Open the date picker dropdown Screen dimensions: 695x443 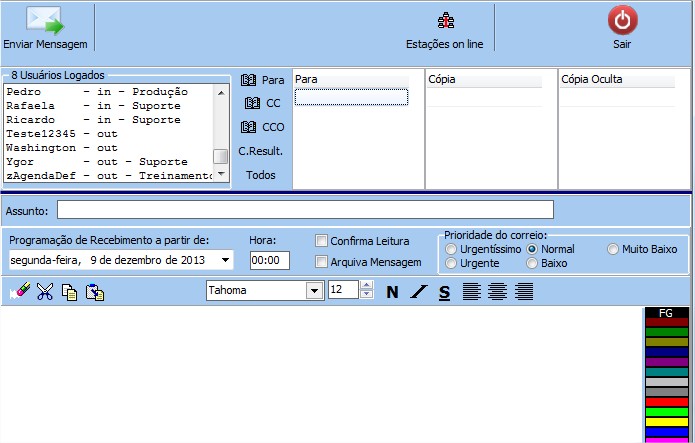click(x=225, y=260)
